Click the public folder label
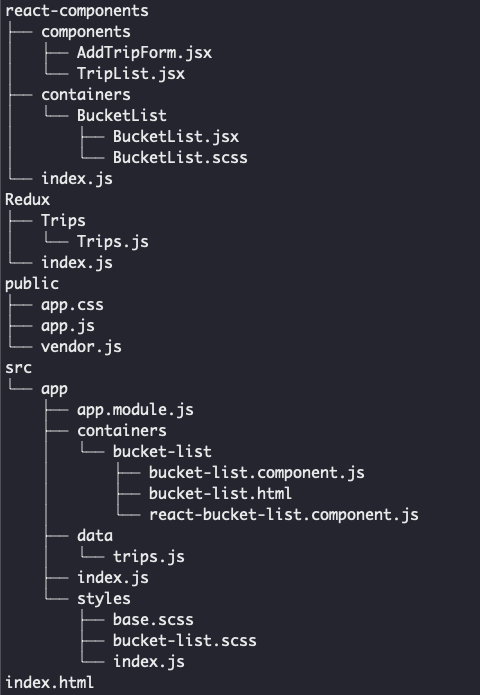This screenshot has height=695, width=480. [x=32, y=284]
